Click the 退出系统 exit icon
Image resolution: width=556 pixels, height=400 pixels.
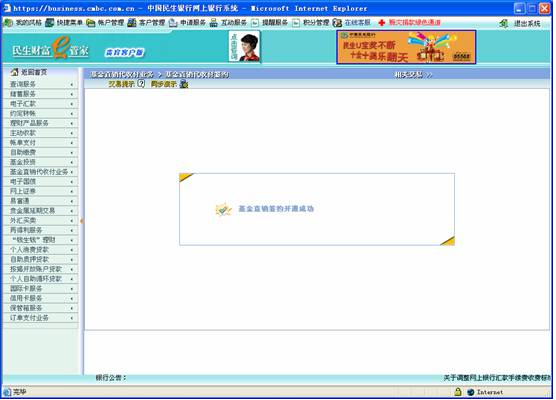(x=504, y=24)
